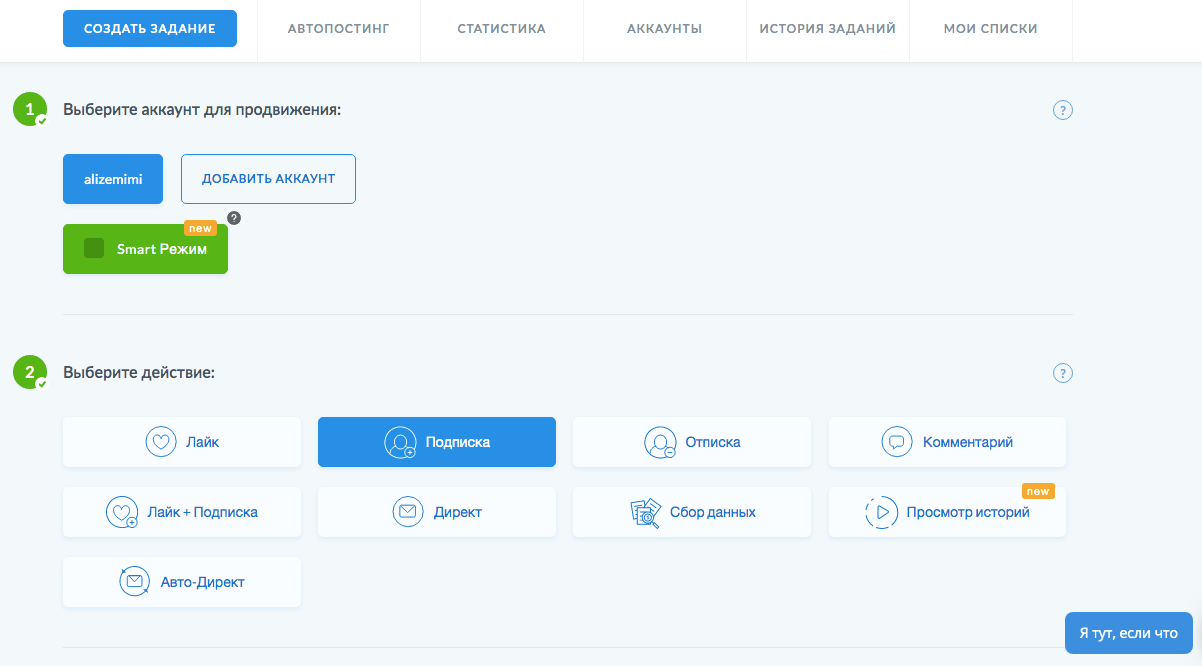Open help for account selection step
This screenshot has height=666, width=1202.
pyautogui.click(x=1063, y=110)
